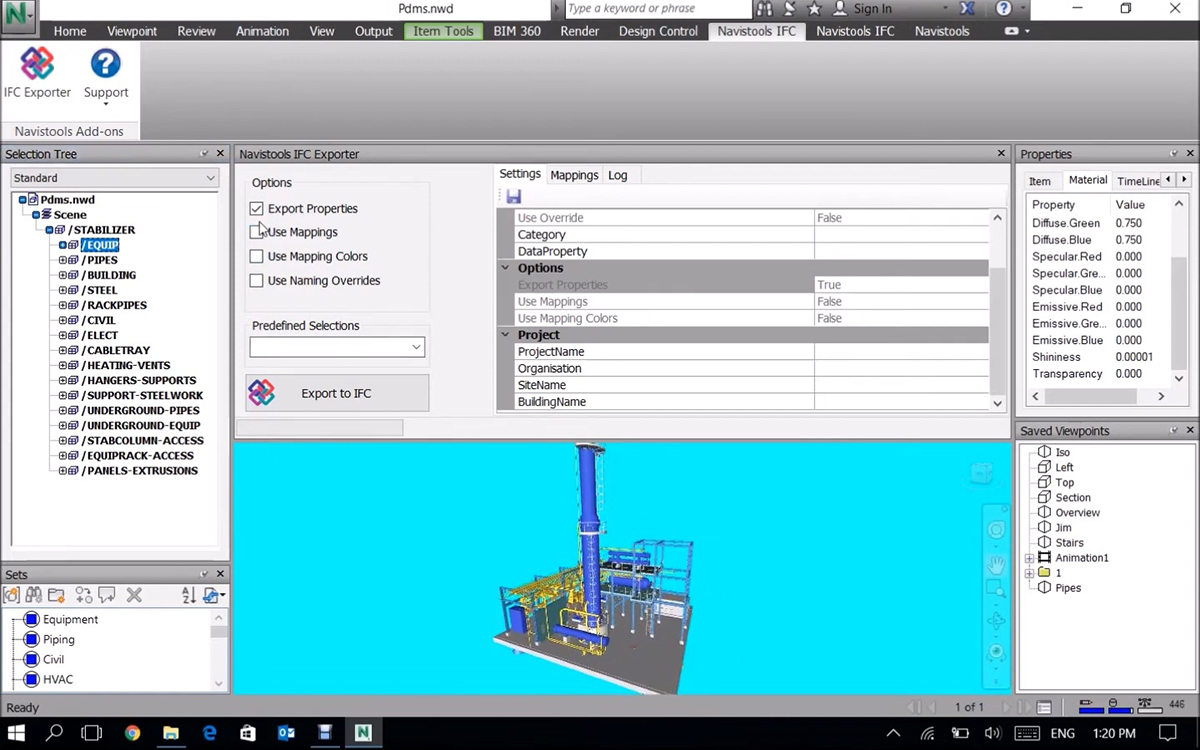1200x750 pixels.
Task: Open import/export sets icon
Action: point(213,595)
